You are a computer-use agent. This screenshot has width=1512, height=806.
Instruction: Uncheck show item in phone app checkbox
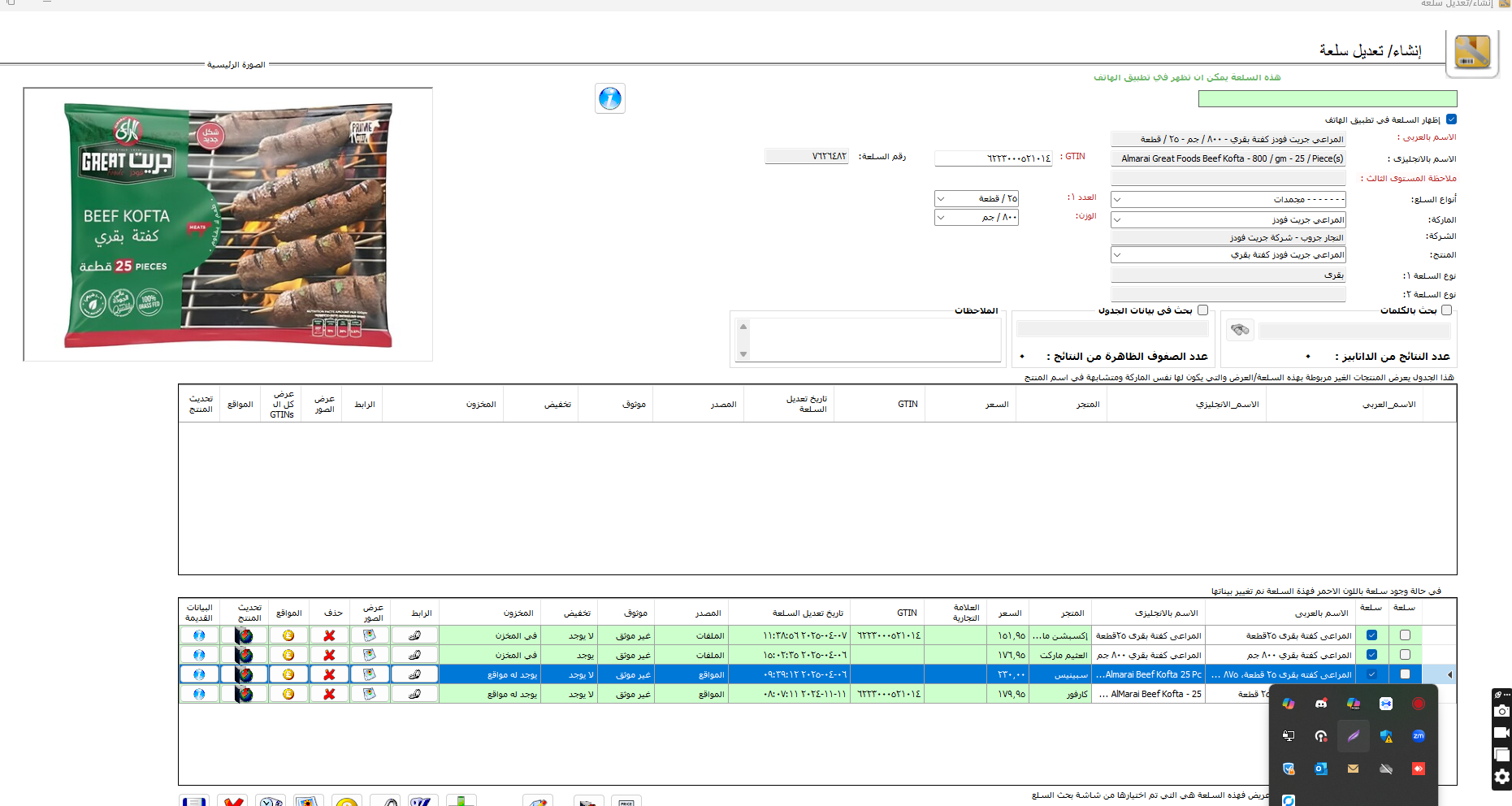click(1451, 119)
